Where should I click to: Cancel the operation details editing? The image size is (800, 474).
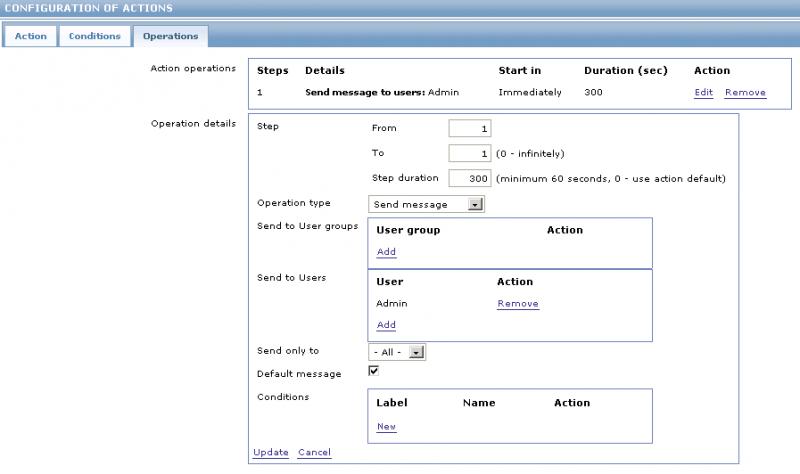click(x=314, y=453)
